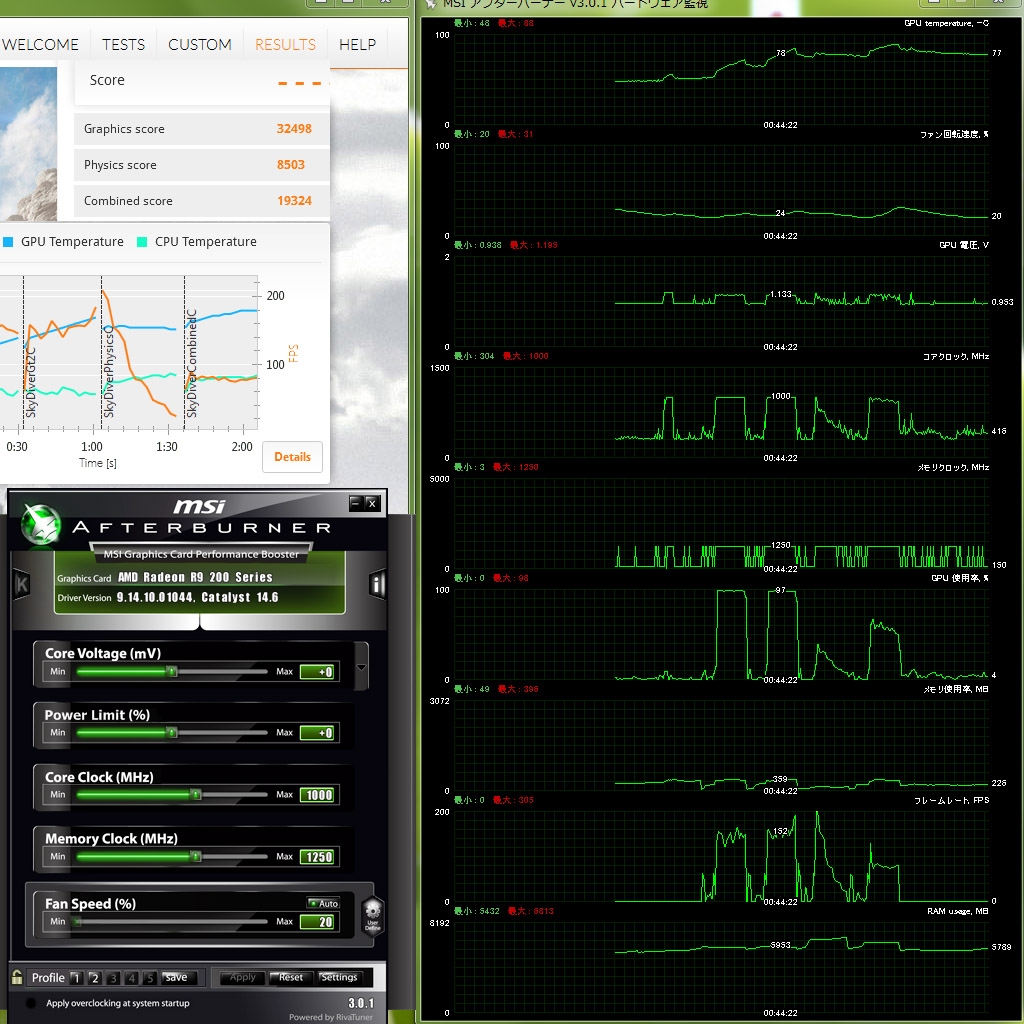Enable Apply overclocking at system startup
The image size is (1024, 1024).
click(30, 1003)
